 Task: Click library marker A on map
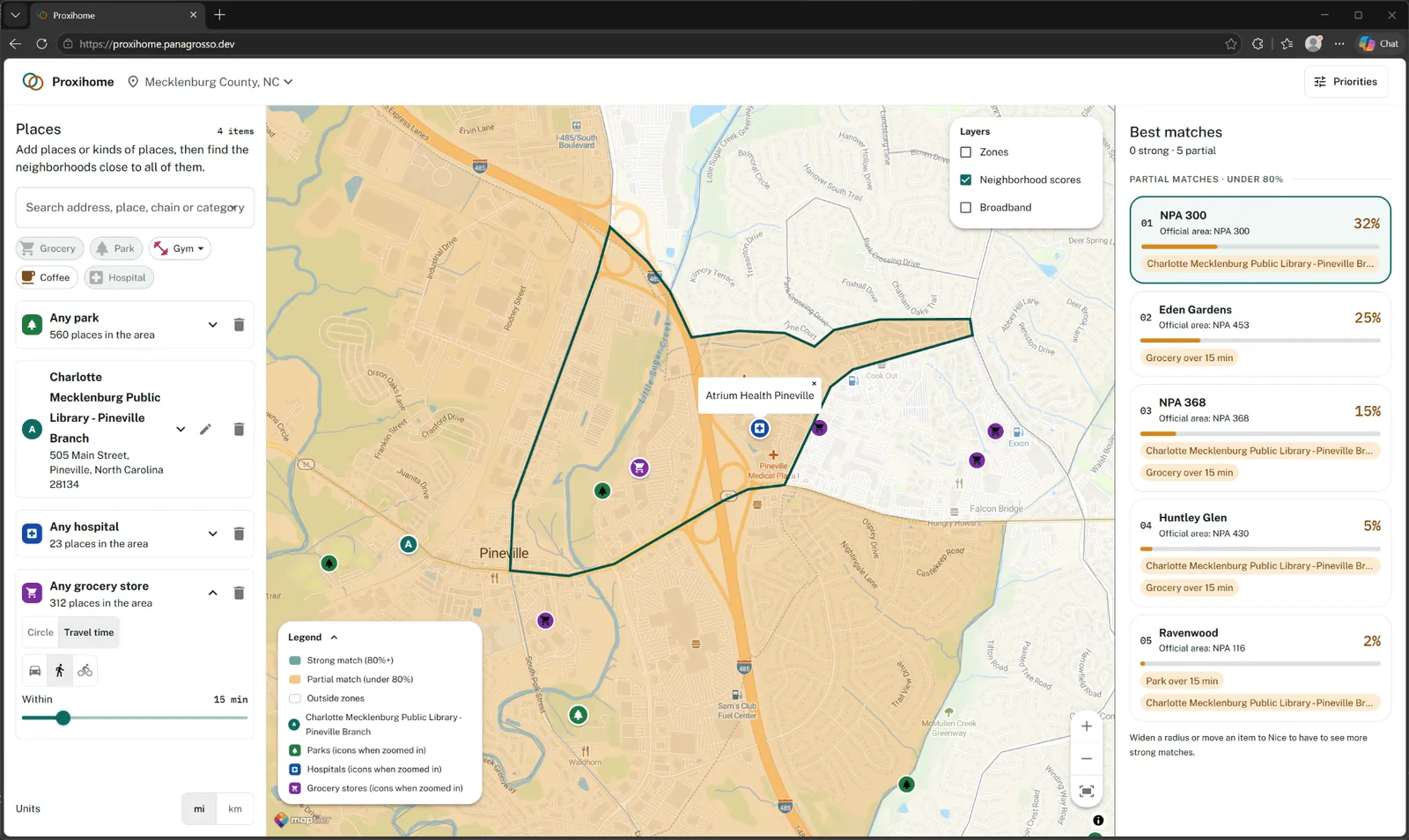click(x=409, y=544)
